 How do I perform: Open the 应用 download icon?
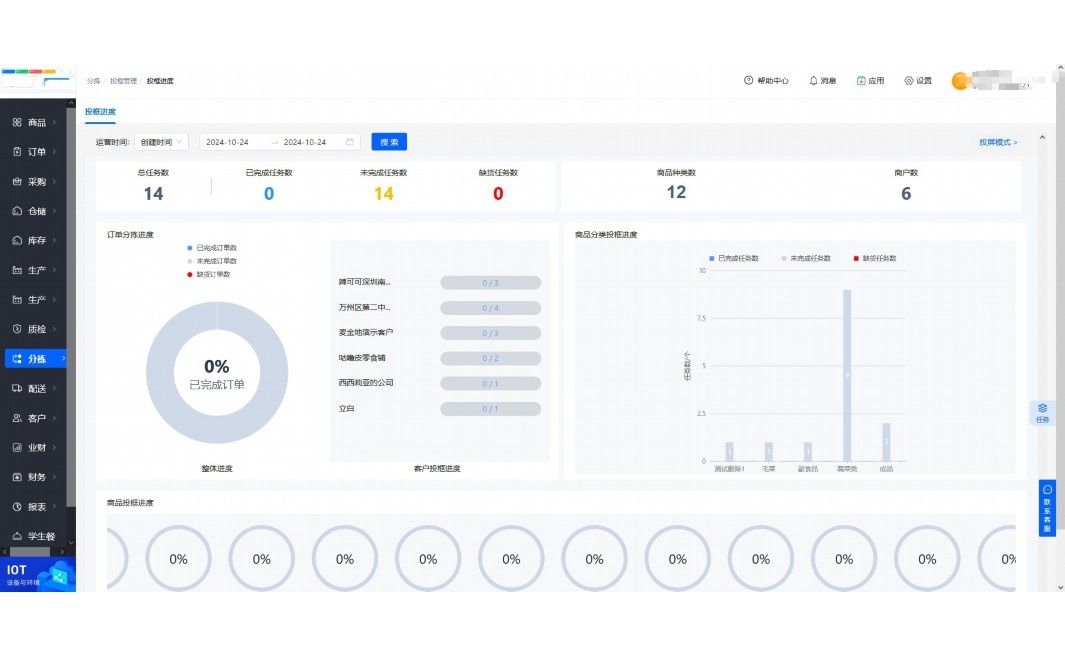pyautogui.click(x=861, y=81)
